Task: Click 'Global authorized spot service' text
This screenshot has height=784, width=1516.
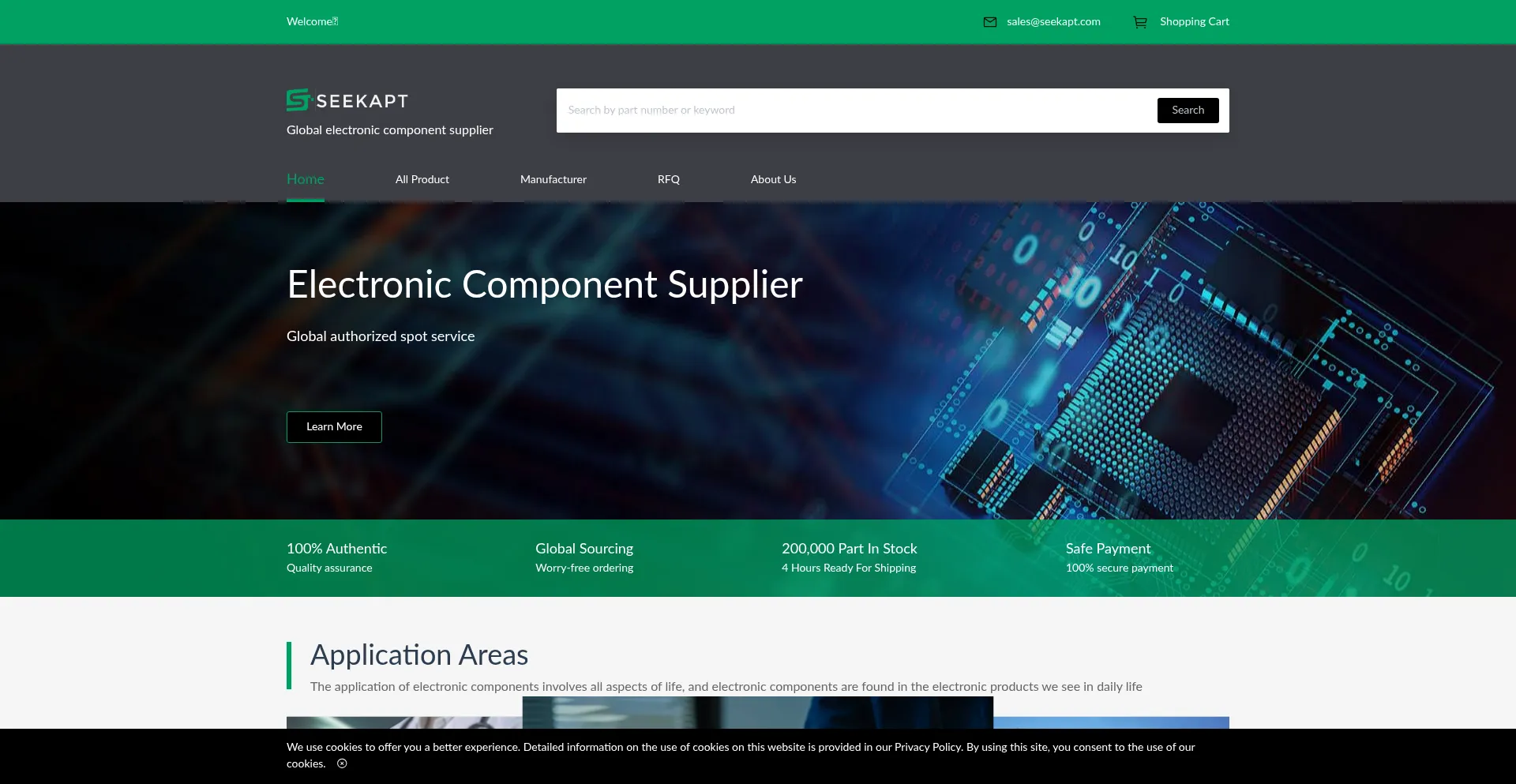Action: tap(381, 336)
